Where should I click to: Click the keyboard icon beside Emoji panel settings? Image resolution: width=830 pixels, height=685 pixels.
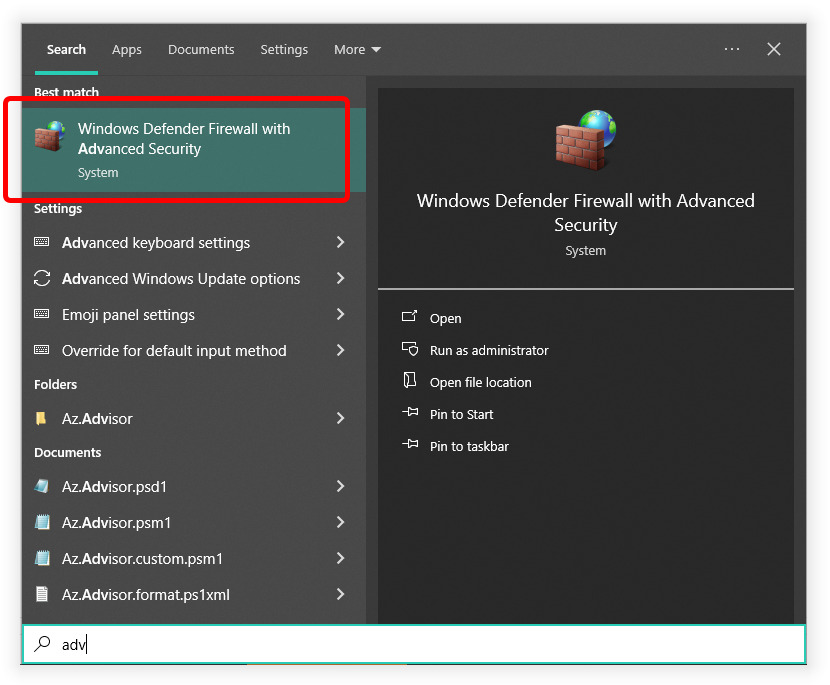(x=42, y=314)
